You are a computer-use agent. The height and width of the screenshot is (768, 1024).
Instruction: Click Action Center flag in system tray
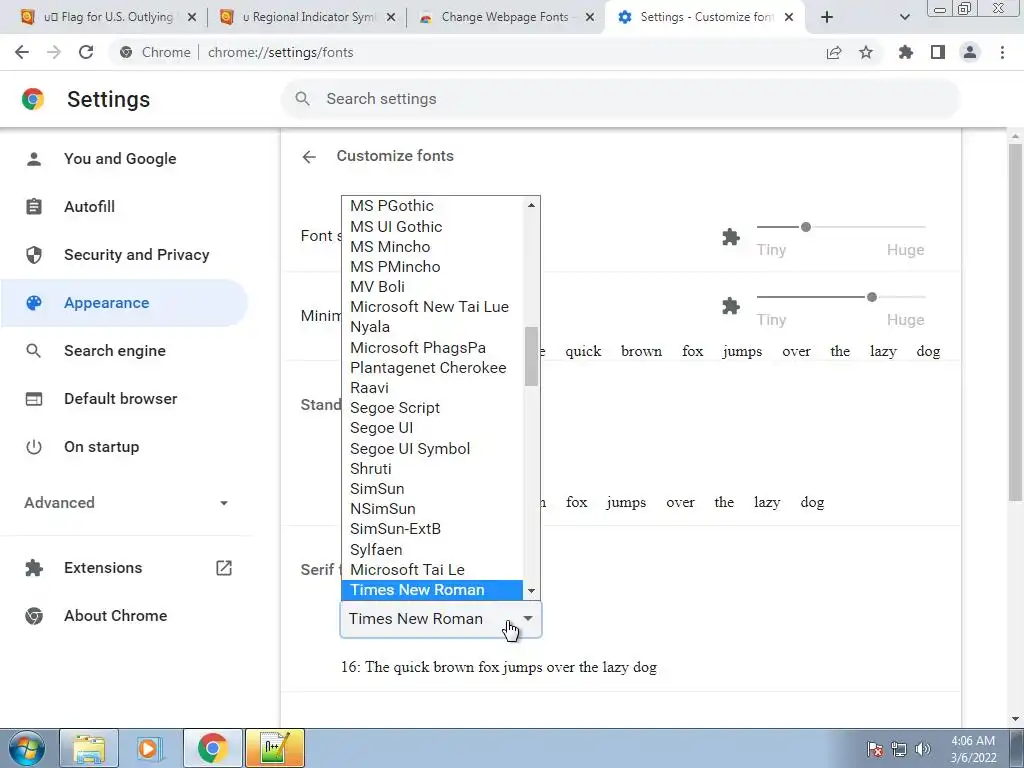(x=875, y=749)
